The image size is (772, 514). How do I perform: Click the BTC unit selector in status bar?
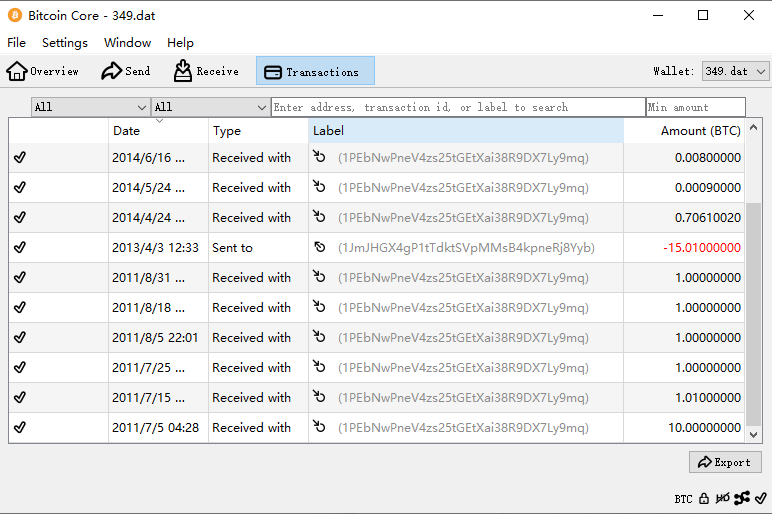point(683,498)
